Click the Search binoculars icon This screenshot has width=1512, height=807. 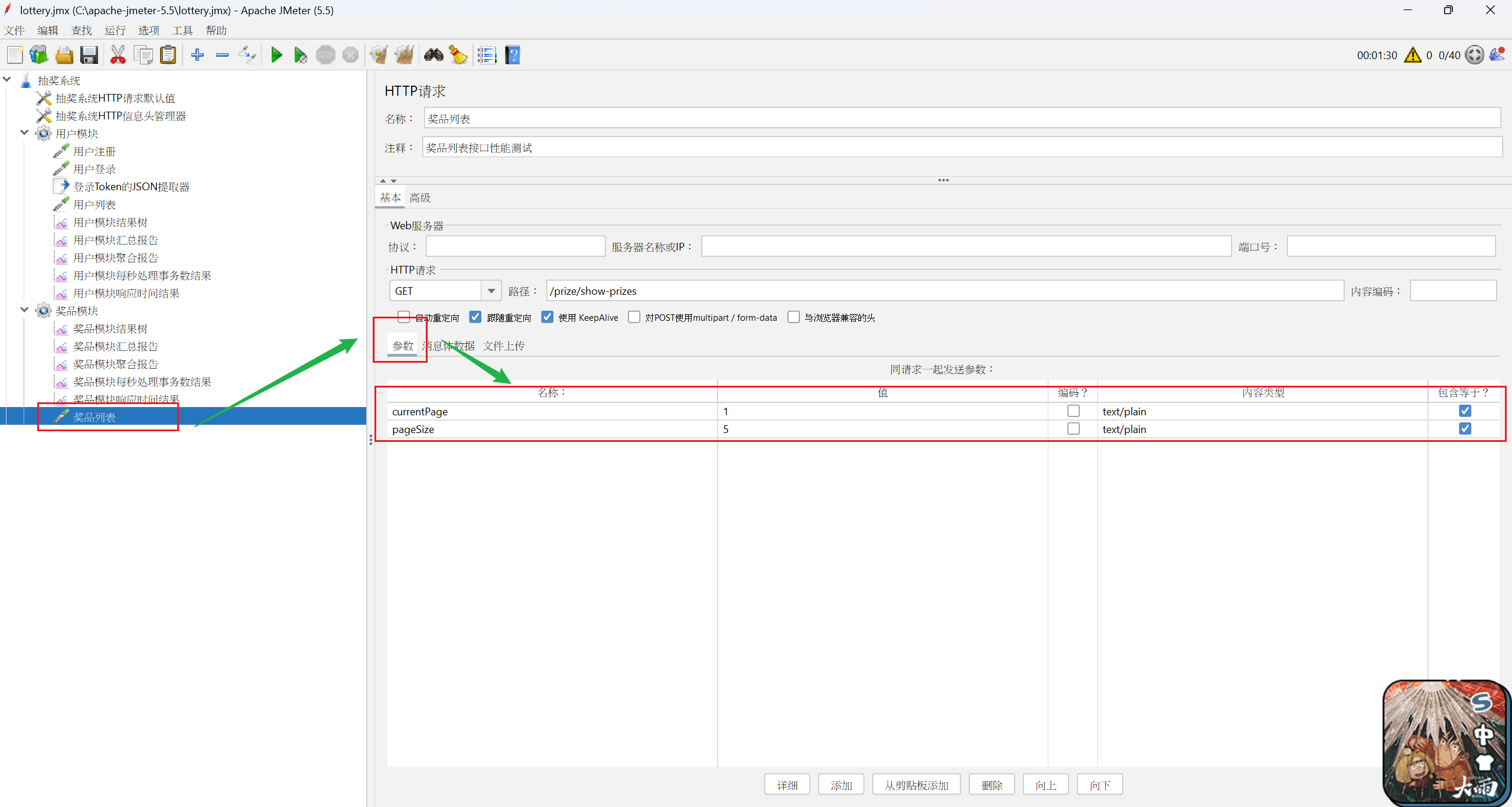click(x=434, y=56)
